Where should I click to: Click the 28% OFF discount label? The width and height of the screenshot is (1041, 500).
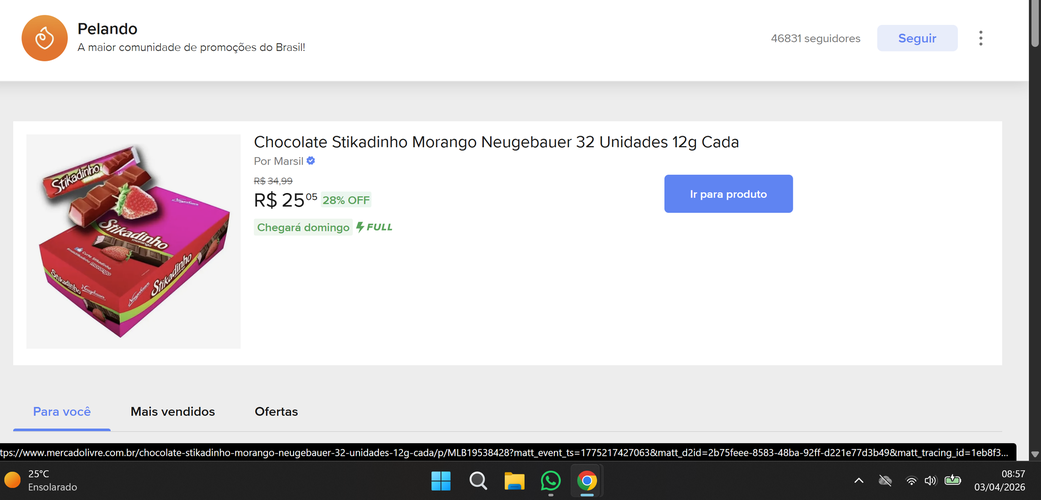[346, 200]
